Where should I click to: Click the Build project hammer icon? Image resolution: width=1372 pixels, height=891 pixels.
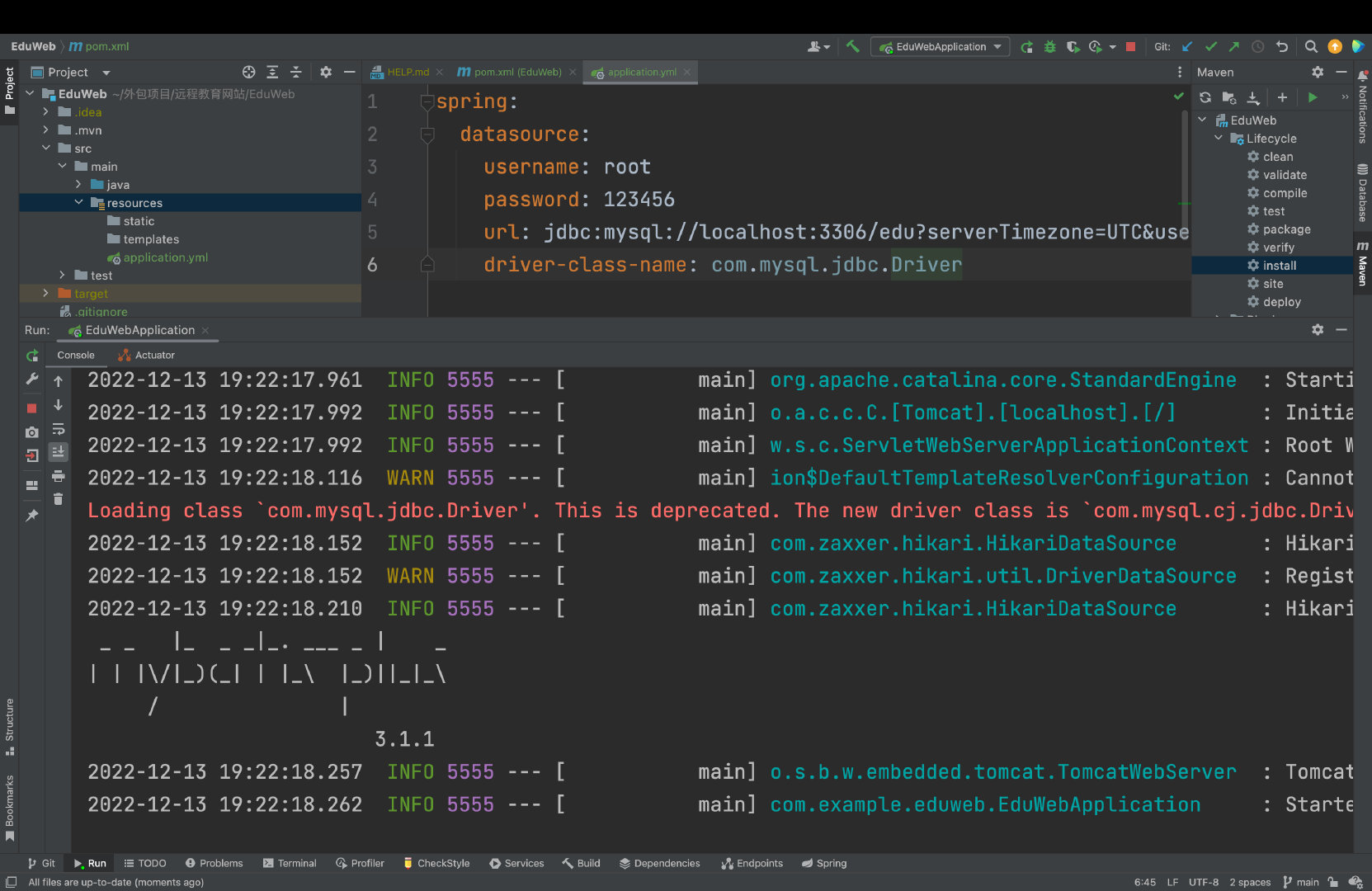(x=853, y=47)
